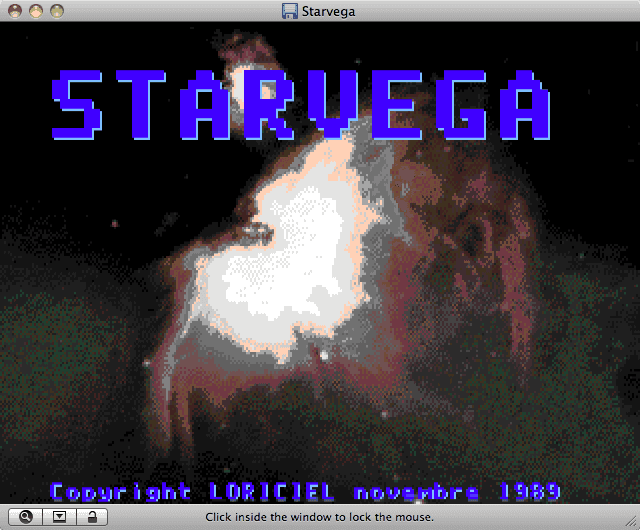Click 'Click inside the window to lock' message

pos(319,517)
